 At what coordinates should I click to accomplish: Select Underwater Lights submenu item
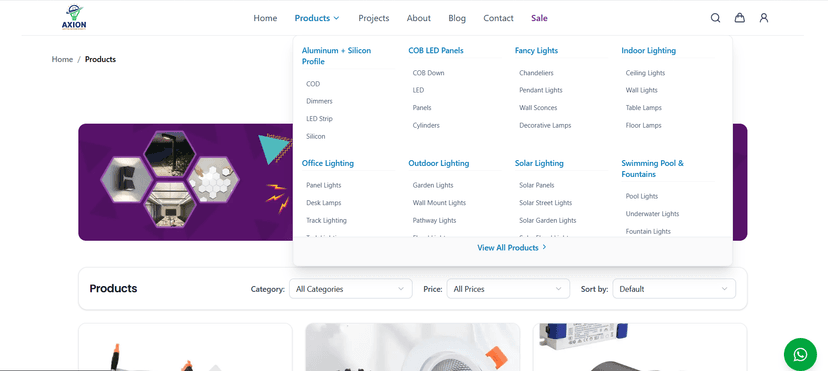(652, 214)
